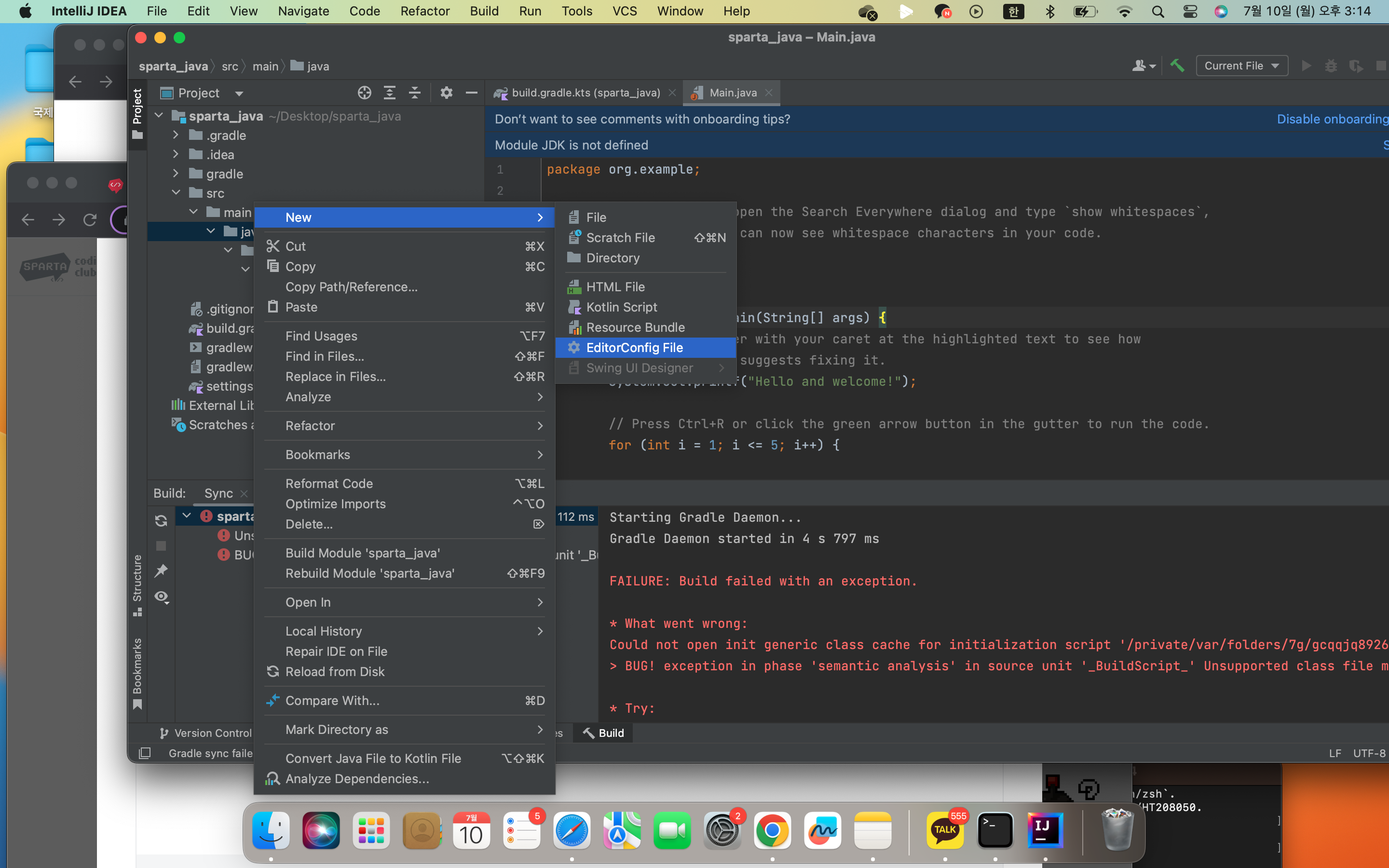This screenshot has height=868, width=1389.
Task: Open Google Chrome from the Dock
Action: click(772, 830)
